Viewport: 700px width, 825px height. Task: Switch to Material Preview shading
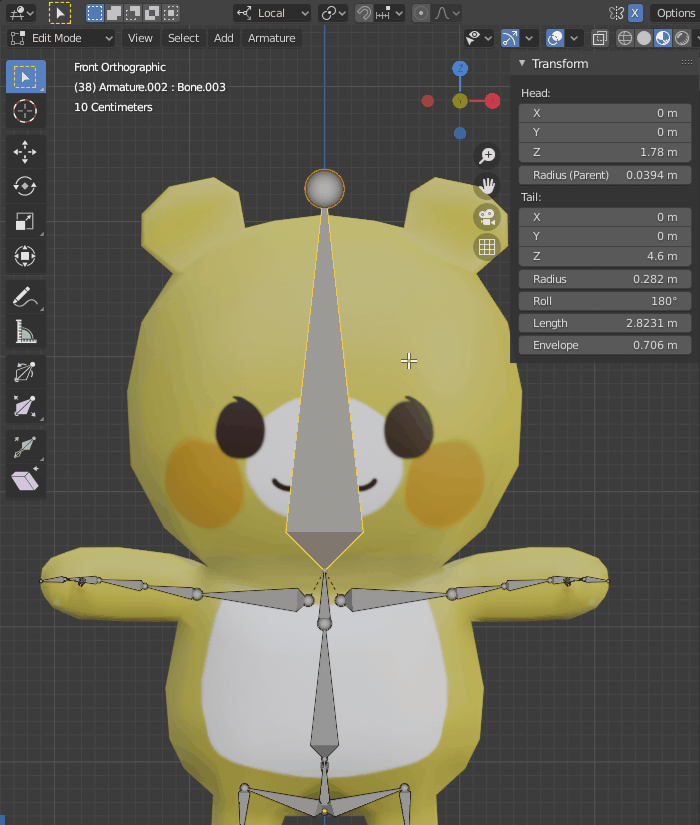click(663, 38)
